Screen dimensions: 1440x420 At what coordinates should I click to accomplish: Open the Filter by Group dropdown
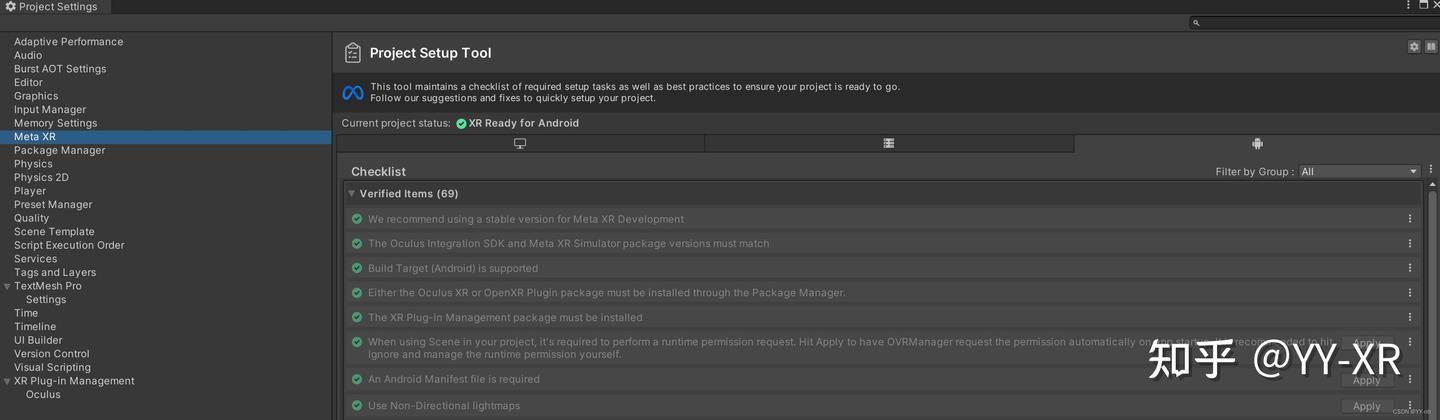pos(1359,172)
